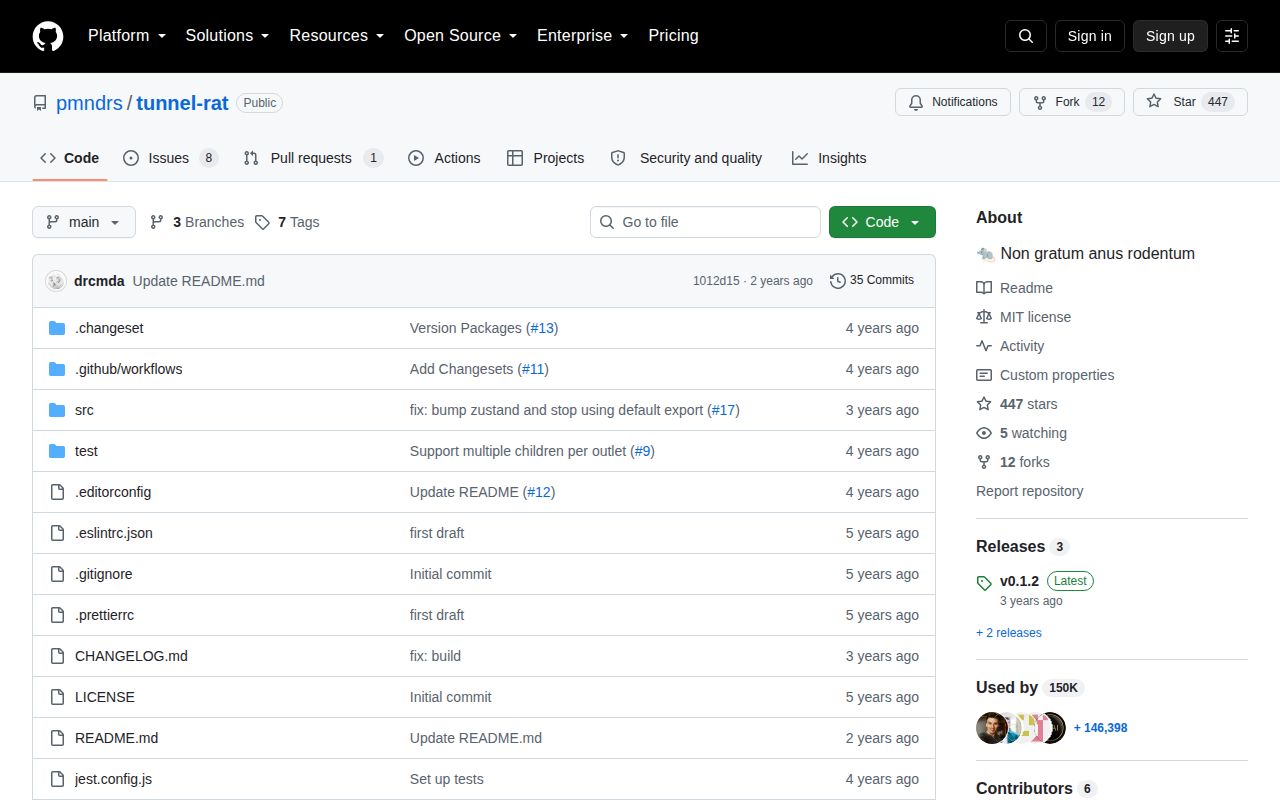The width and height of the screenshot is (1280, 800).
Task: Open the .prettierrc file
Action: pyautogui.click(x=104, y=615)
